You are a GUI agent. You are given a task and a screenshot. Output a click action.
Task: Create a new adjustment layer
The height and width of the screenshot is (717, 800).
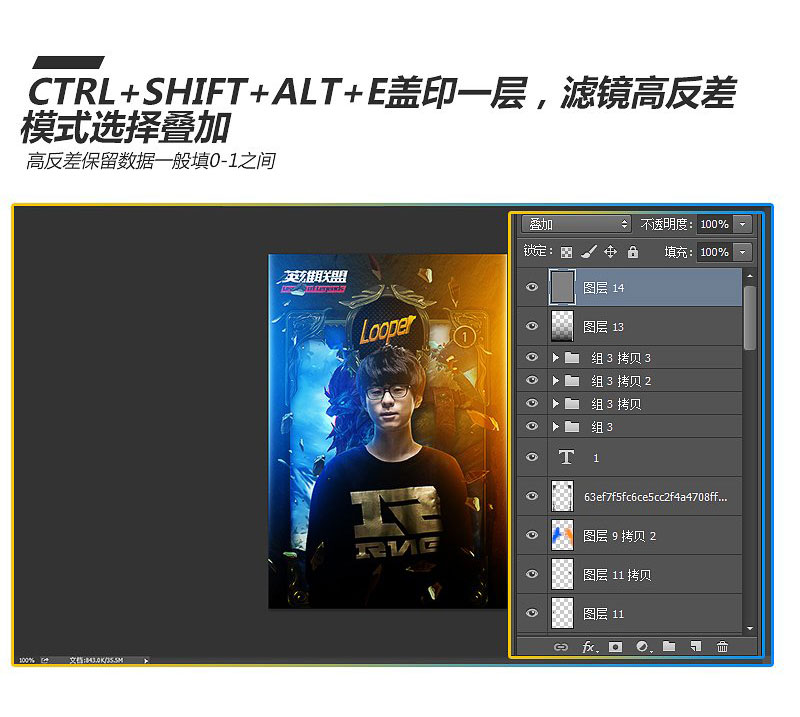click(x=642, y=647)
